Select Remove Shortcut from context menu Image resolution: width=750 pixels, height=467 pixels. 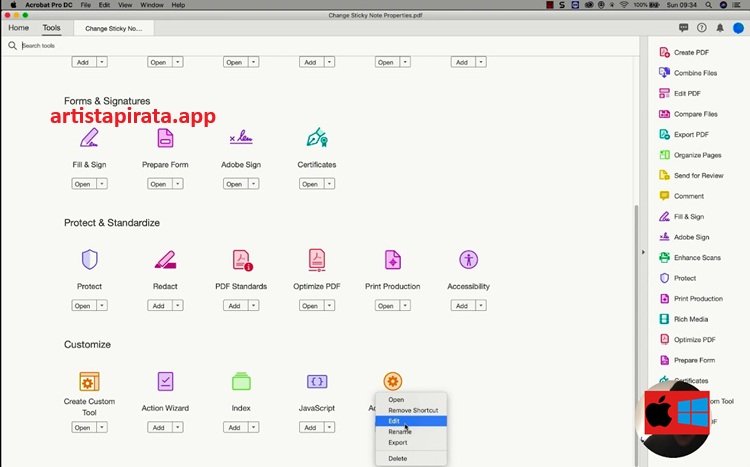(x=413, y=410)
